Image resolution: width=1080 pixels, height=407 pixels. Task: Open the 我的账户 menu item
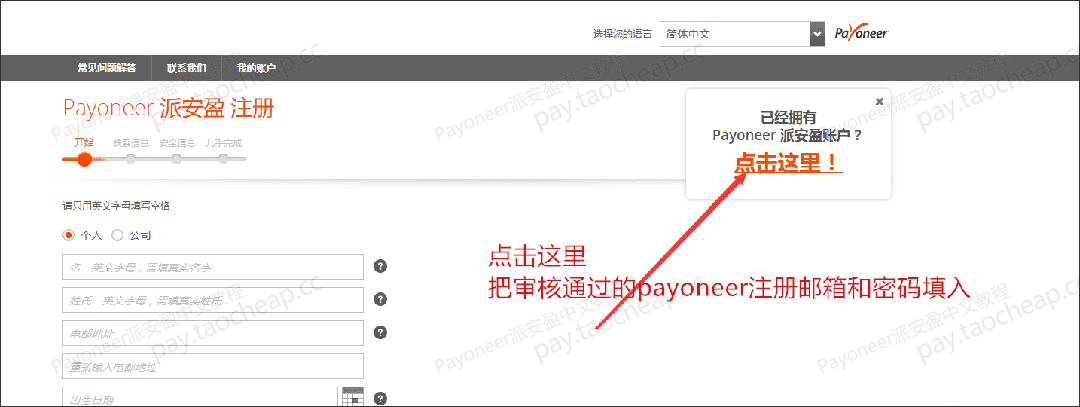(256, 67)
